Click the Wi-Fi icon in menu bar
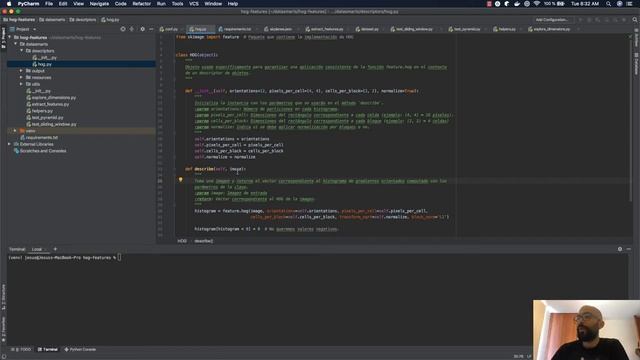640x360 pixels. tap(537, 4)
